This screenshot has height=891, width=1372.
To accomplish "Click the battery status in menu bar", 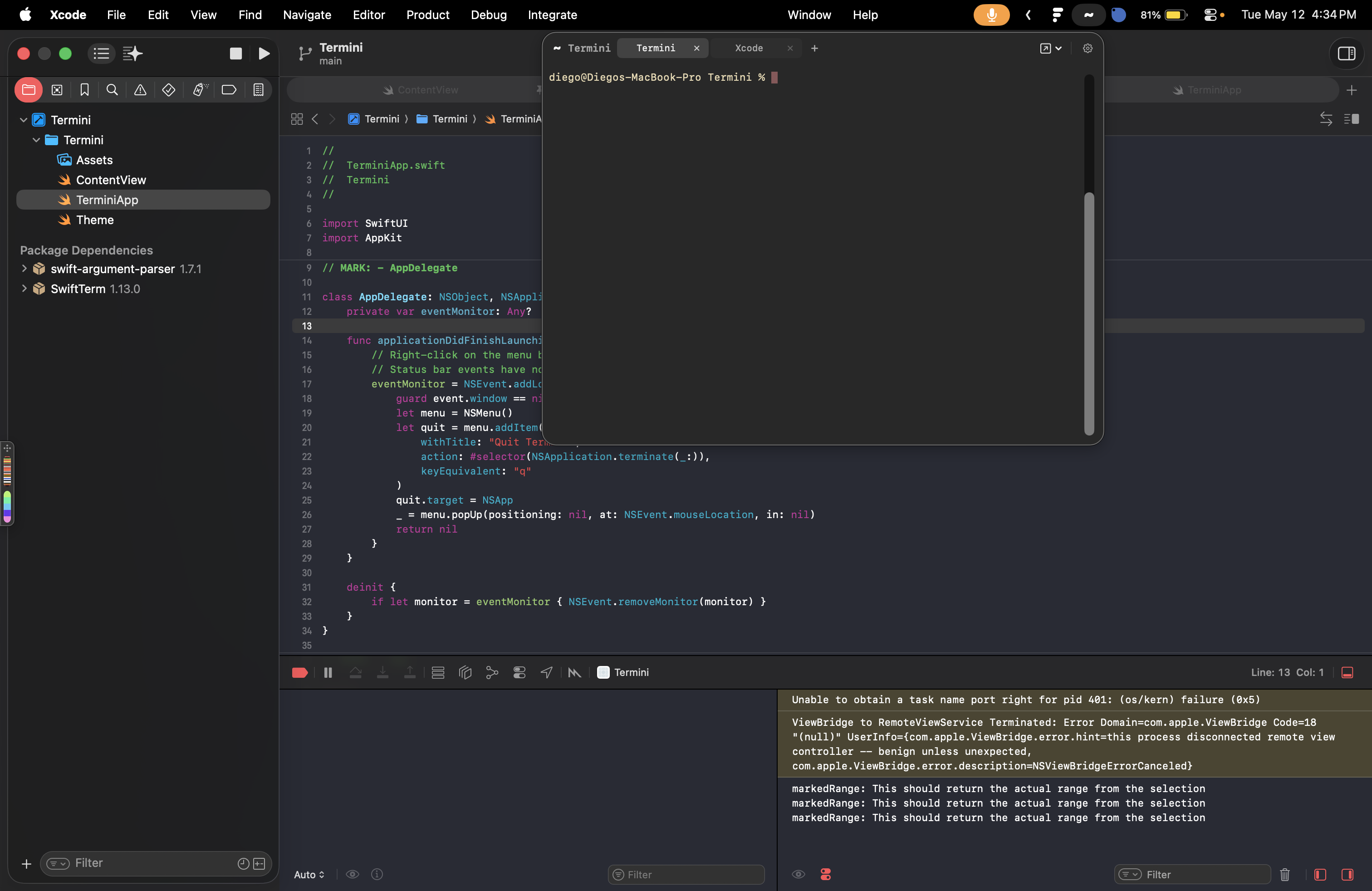I will [1163, 15].
